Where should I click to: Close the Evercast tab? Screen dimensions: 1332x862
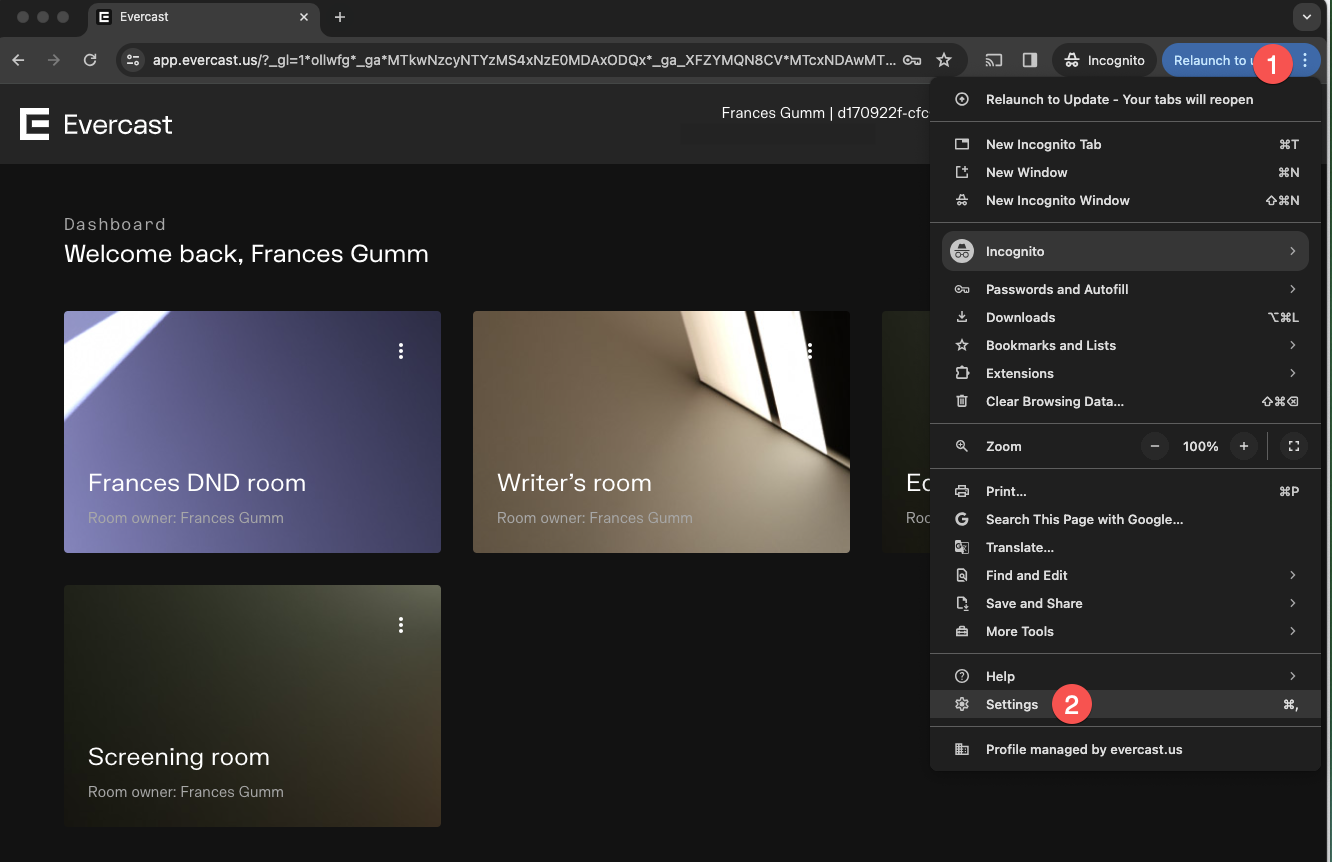[302, 17]
